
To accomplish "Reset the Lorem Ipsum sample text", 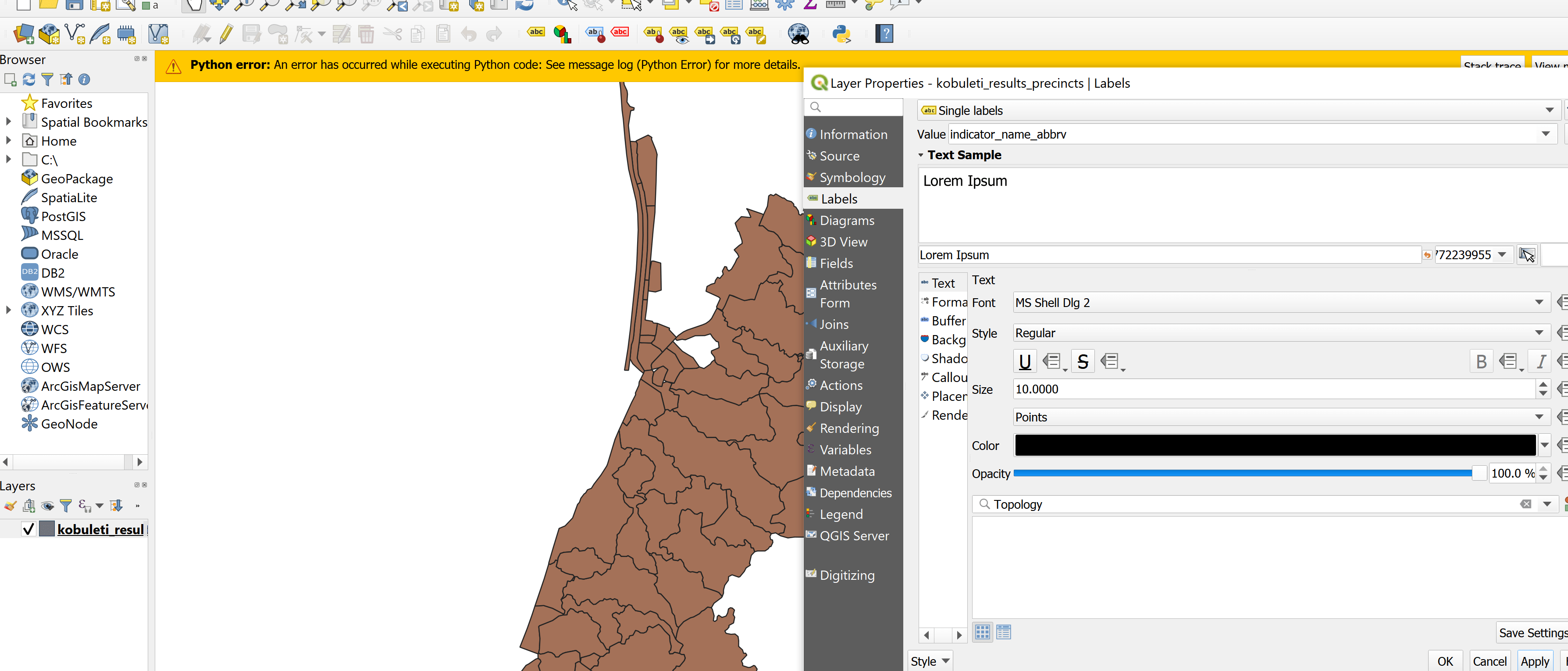I will (x=1427, y=255).
